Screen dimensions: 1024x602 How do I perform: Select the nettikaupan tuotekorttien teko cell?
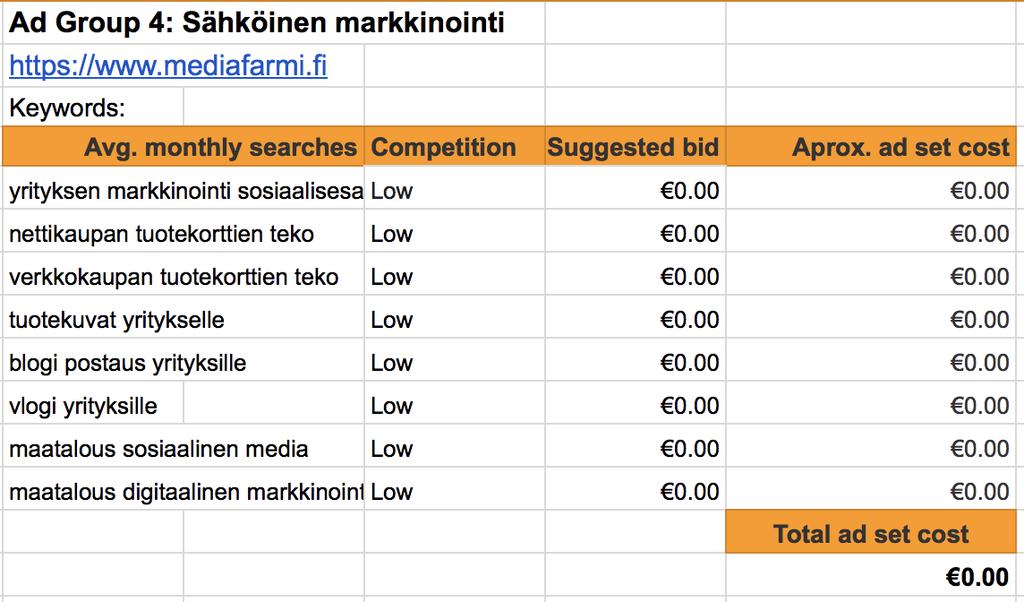point(184,234)
